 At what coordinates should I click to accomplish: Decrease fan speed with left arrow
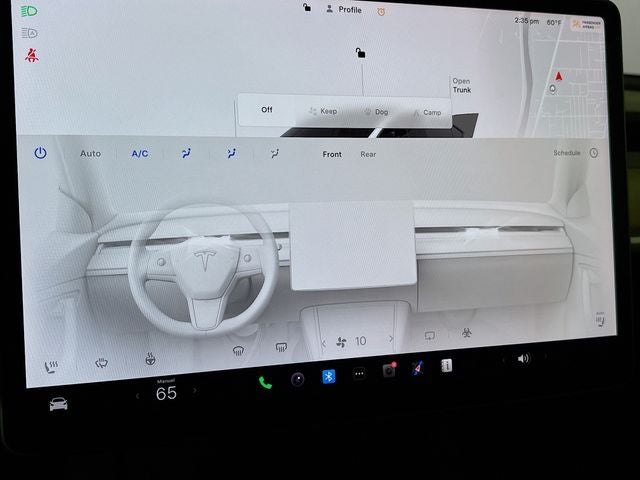324,343
